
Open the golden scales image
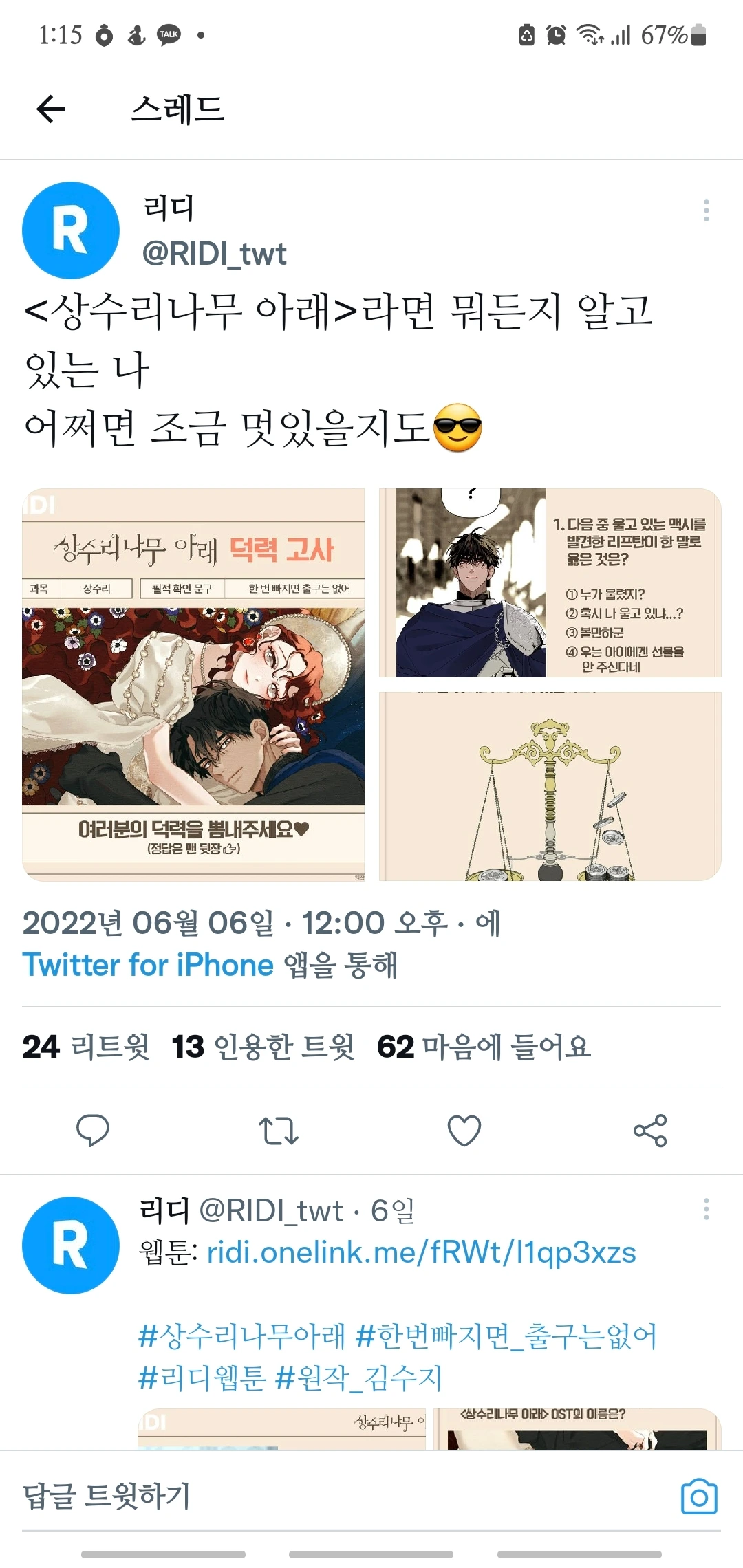[x=550, y=786]
